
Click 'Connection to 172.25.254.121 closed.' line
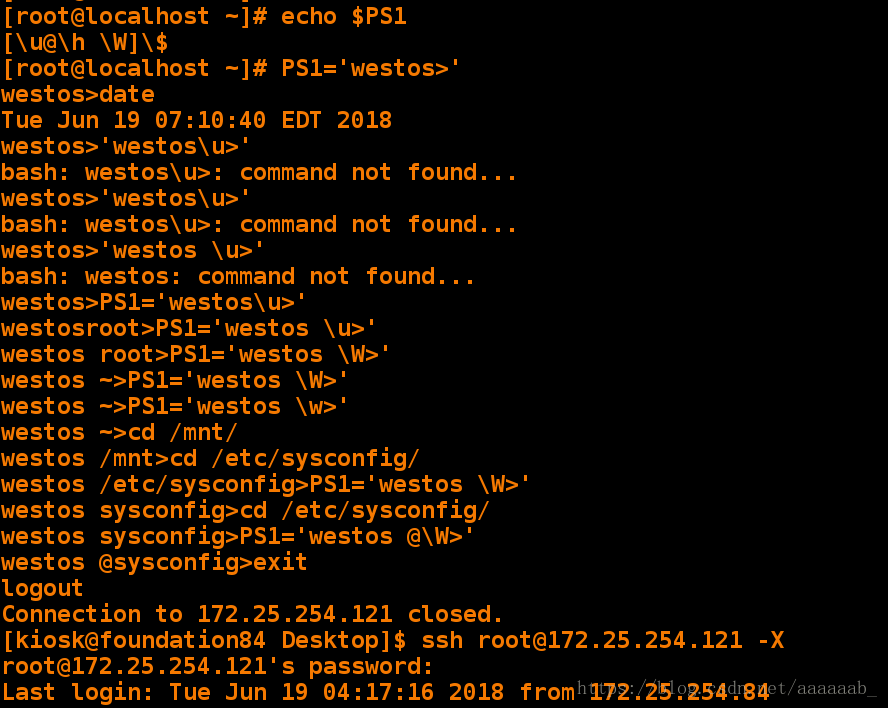pos(252,615)
